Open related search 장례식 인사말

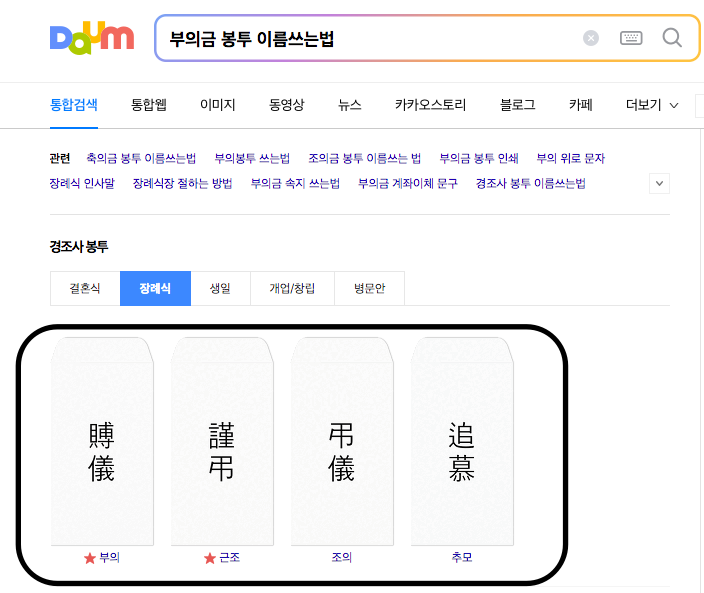[82, 183]
